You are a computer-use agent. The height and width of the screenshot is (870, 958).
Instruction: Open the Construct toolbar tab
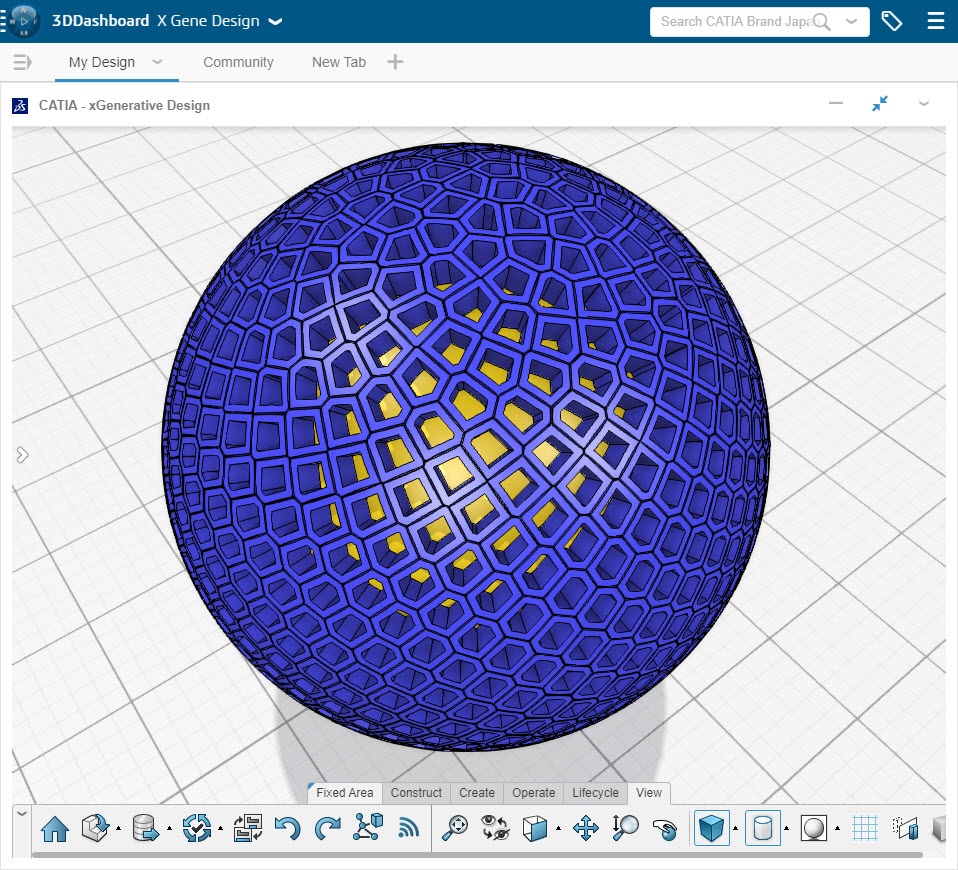coord(416,793)
